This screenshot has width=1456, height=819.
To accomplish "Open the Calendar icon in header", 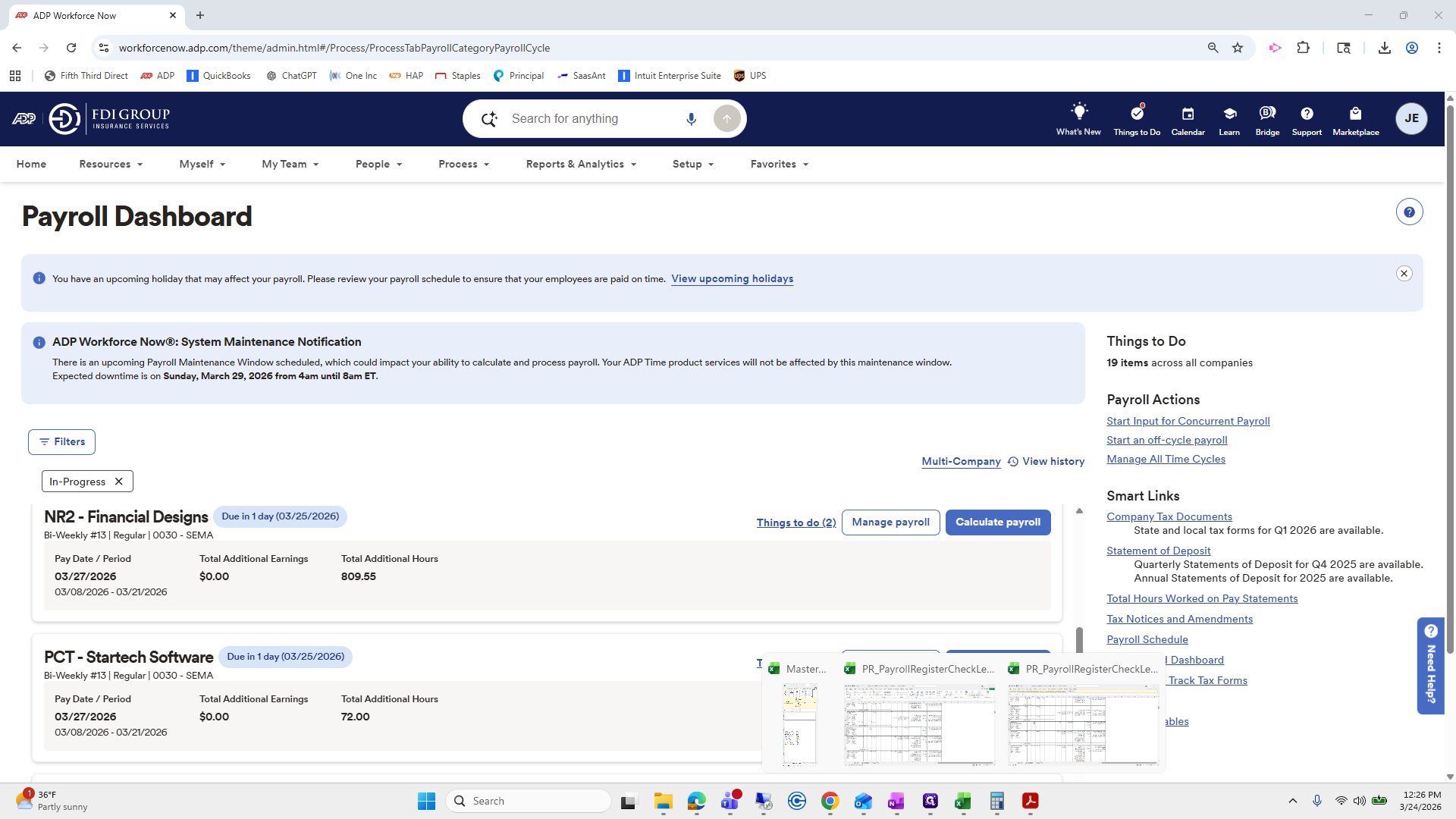I will click(x=1188, y=114).
